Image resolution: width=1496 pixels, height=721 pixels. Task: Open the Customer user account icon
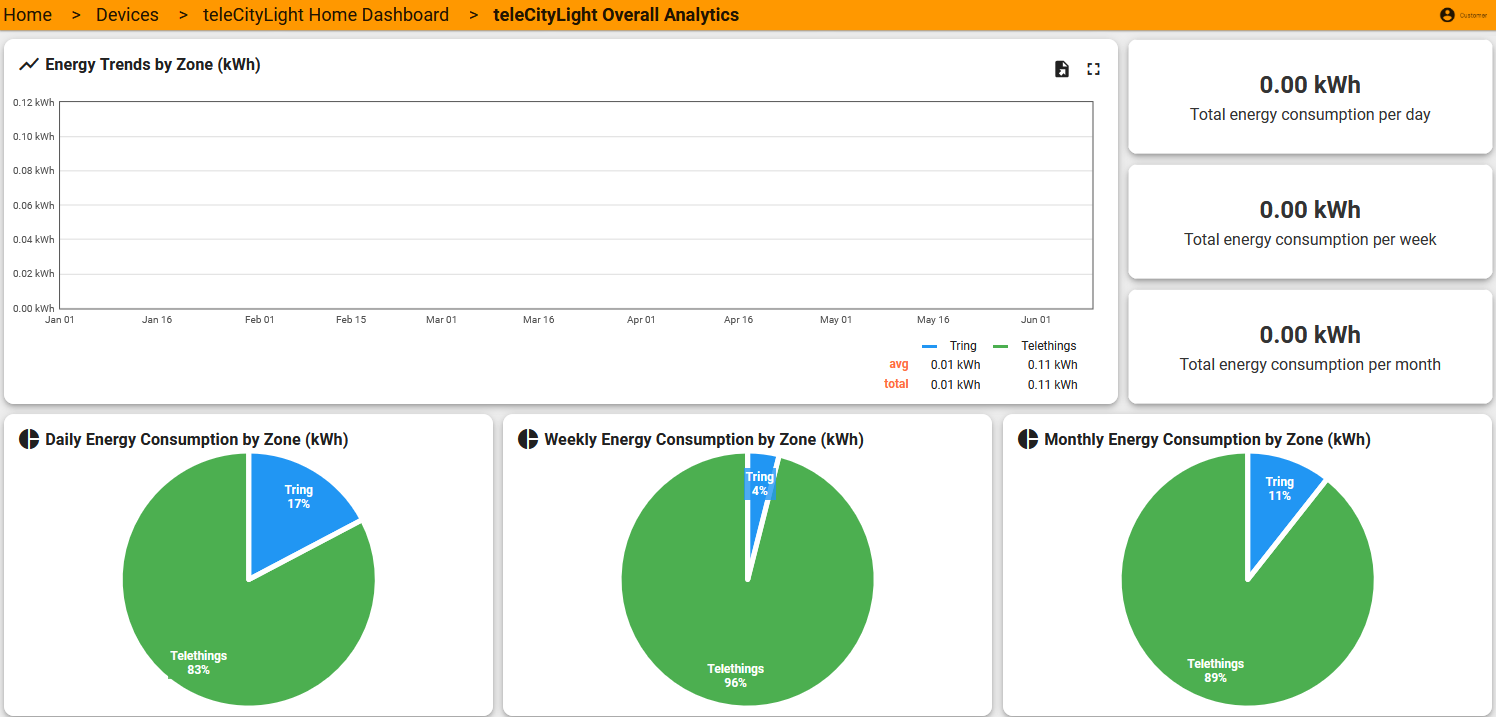point(1446,15)
